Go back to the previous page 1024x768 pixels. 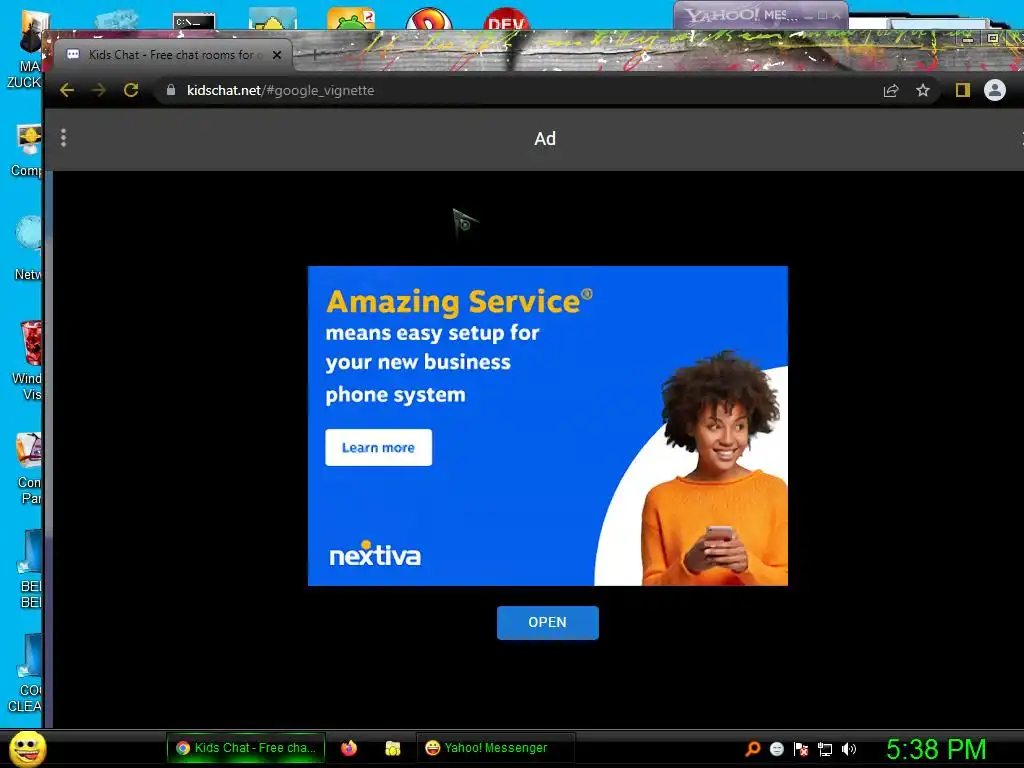click(67, 90)
